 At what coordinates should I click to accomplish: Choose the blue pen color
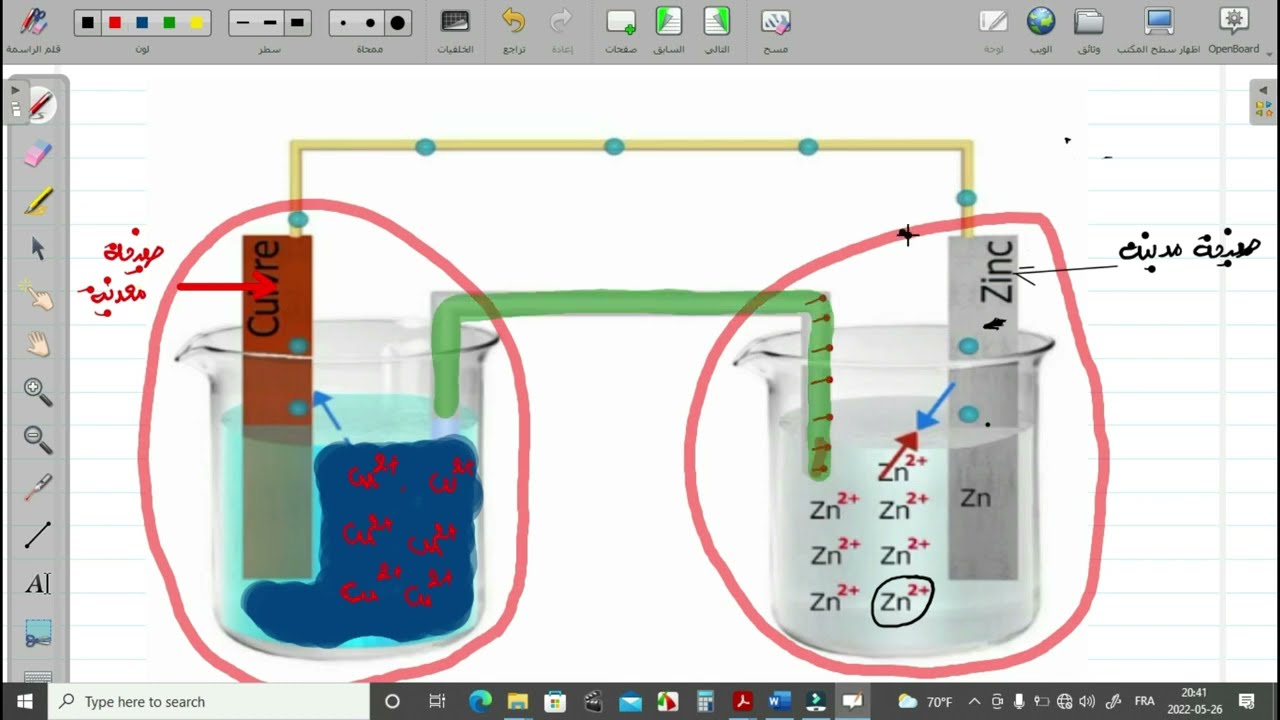click(x=142, y=22)
